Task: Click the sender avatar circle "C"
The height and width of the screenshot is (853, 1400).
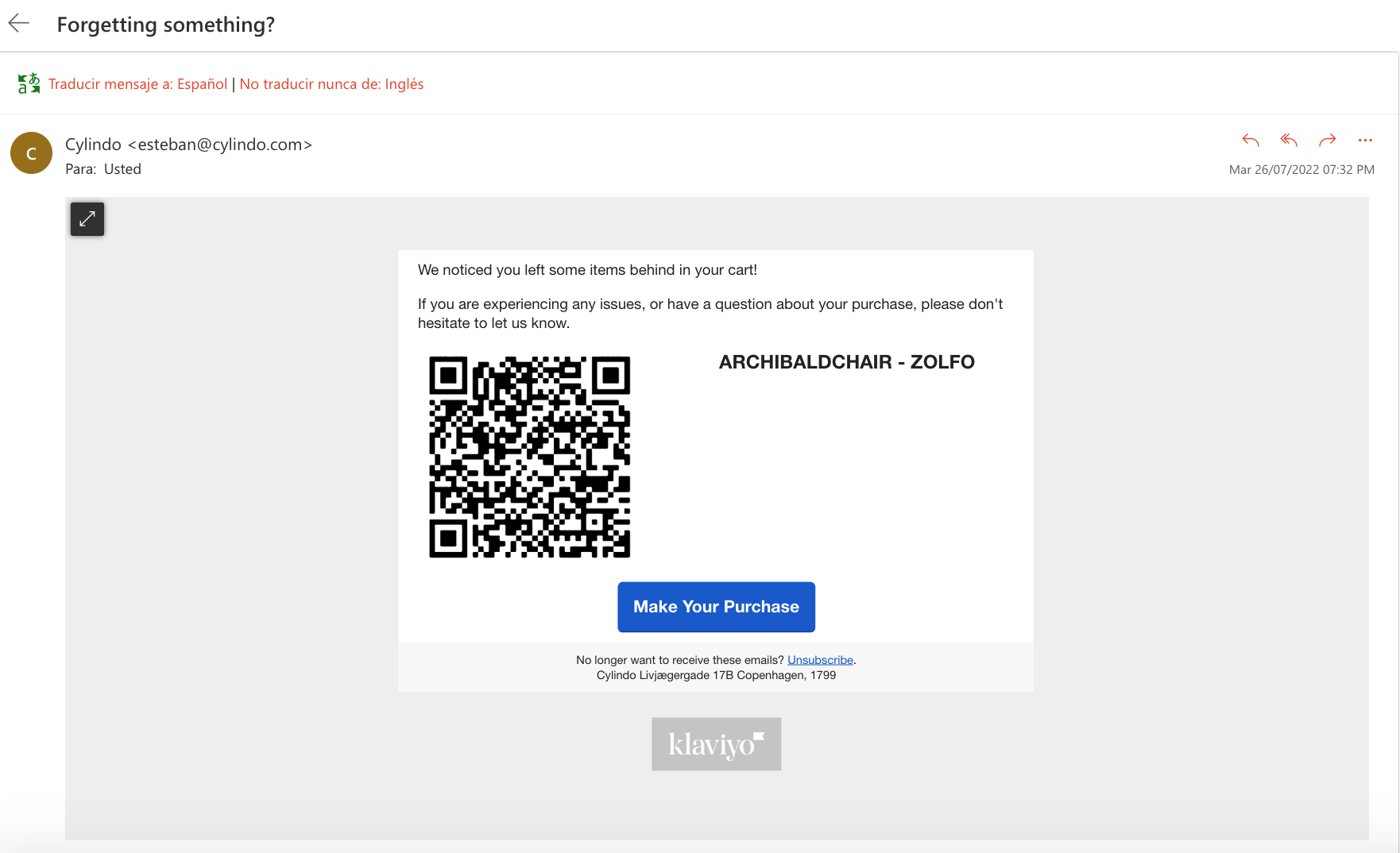Action: click(x=31, y=153)
